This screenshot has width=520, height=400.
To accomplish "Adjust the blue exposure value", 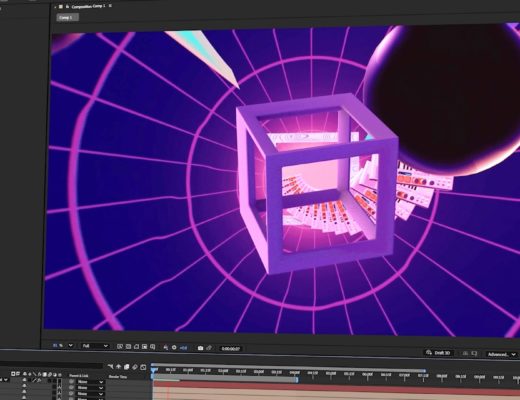I will pyautogui.click(x=183, y=348).
